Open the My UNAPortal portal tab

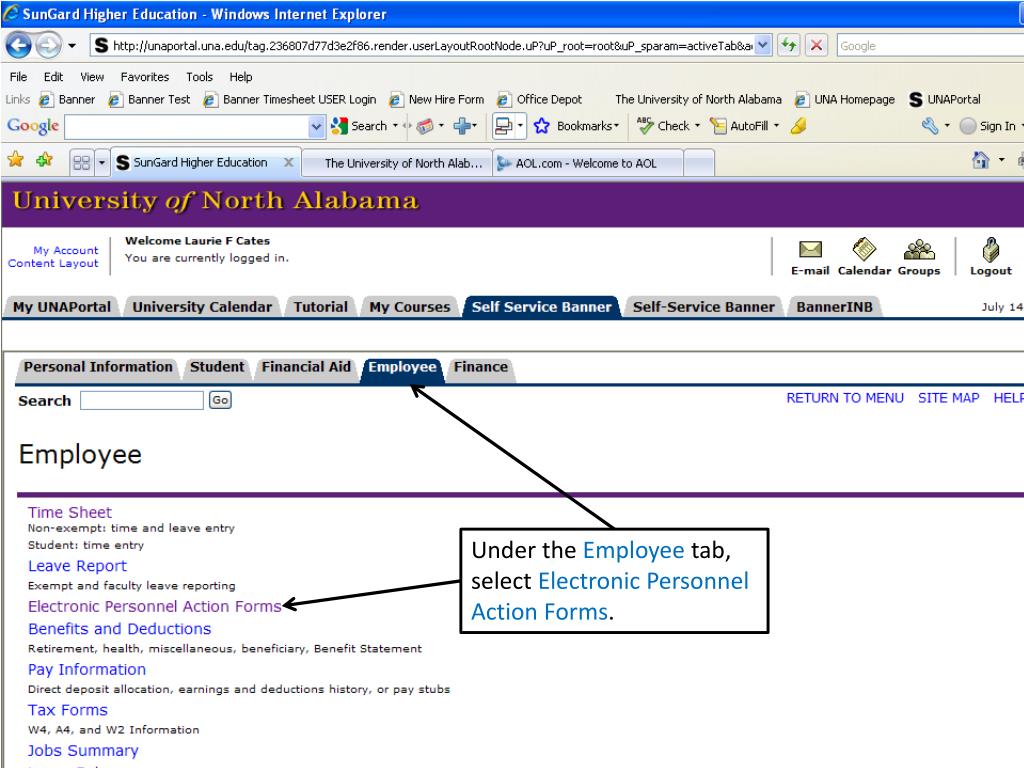[62, 307]
